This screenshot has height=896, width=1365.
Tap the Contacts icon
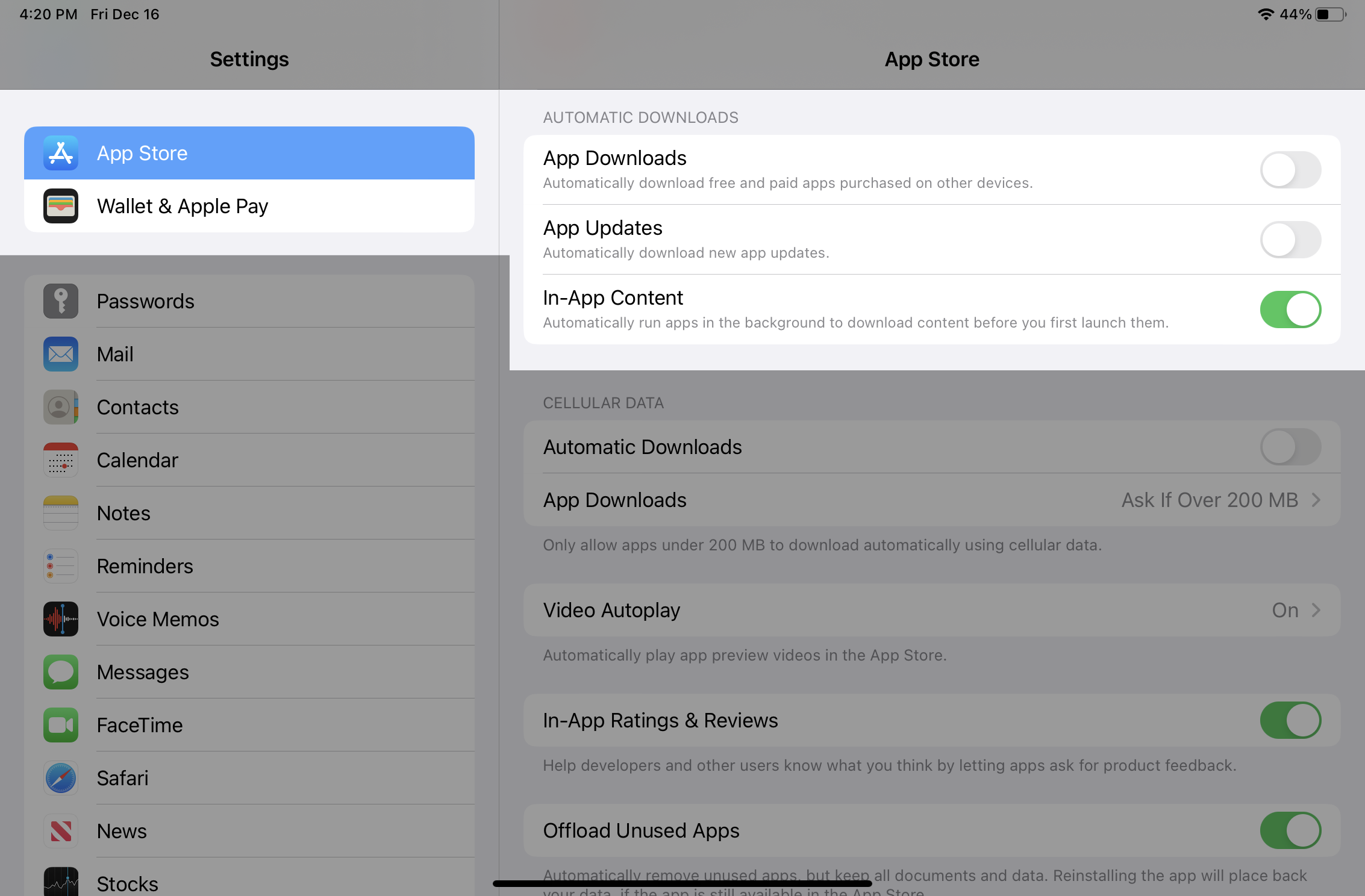(x=61, y=407)
